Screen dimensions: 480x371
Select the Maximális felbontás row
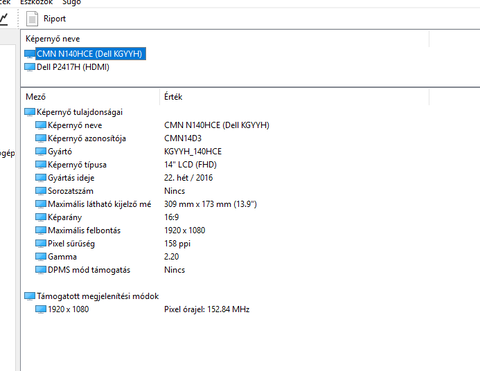(84, 230)
